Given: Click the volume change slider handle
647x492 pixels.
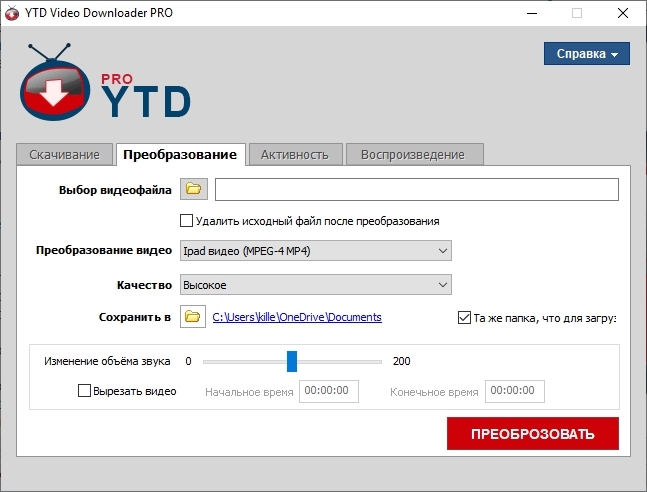Looking at the screenshot, I should (x=292, y=361).
